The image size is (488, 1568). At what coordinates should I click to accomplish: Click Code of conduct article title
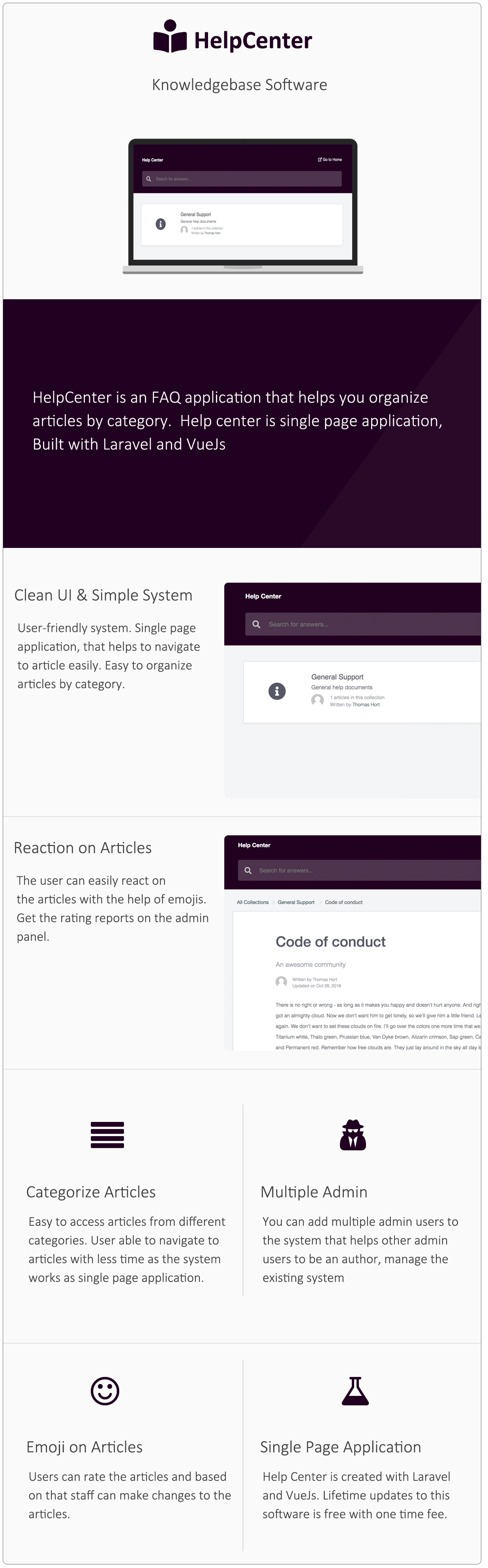(330, 942)
